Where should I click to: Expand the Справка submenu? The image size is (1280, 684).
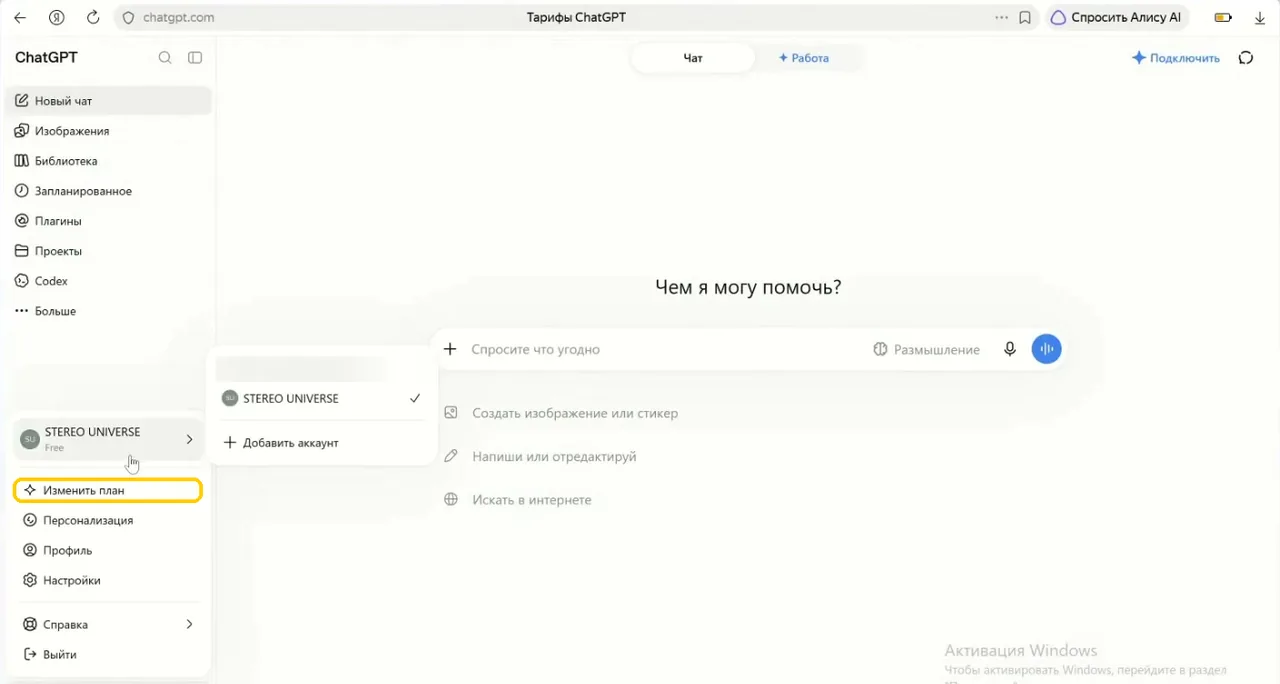tap(108, 624)
